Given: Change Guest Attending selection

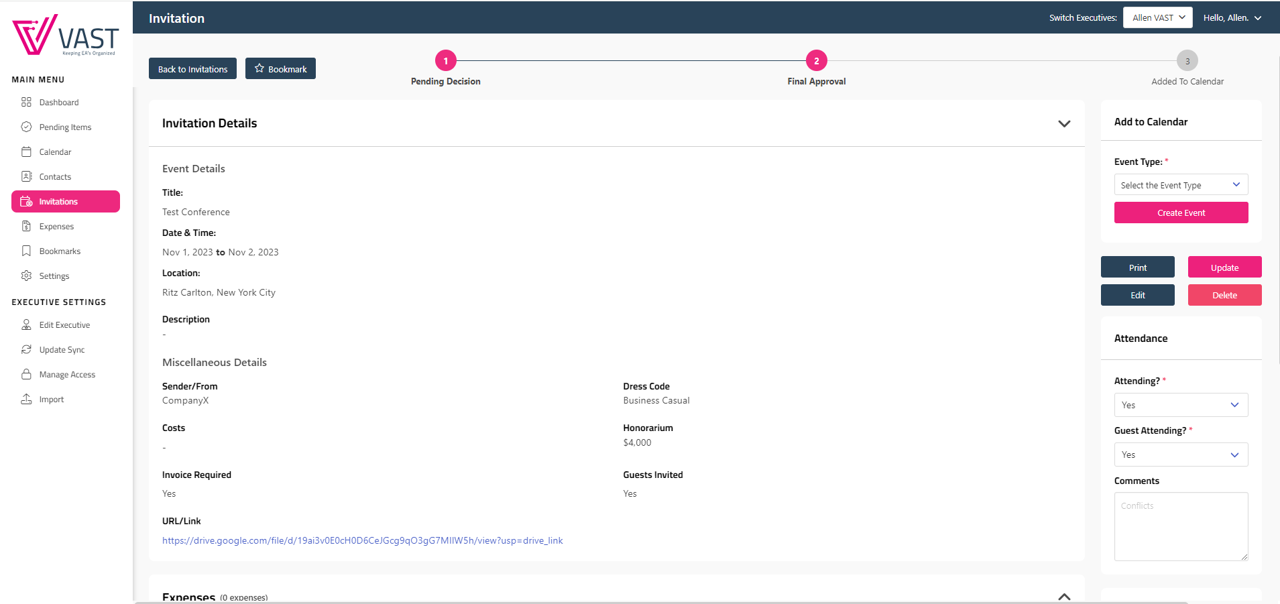Looking at the screenshot, I should click(x=1181, y=454).
